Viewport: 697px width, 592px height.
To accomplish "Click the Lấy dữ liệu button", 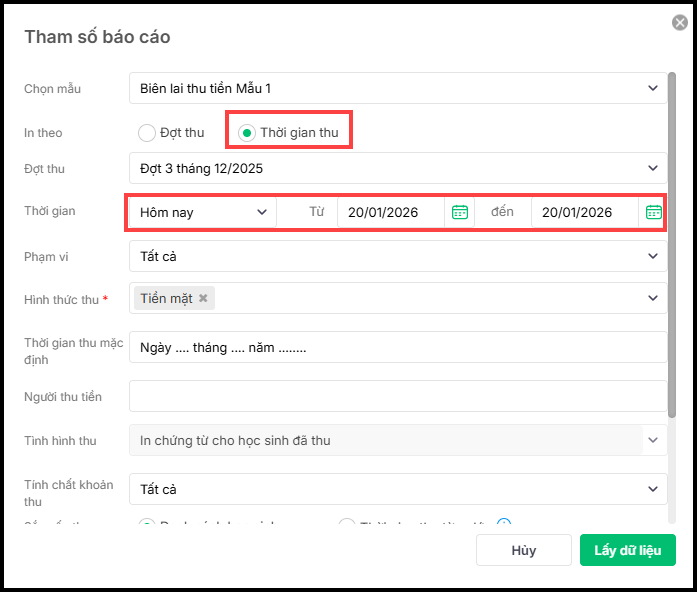I will pyautogui.click(x=627, y=550).
